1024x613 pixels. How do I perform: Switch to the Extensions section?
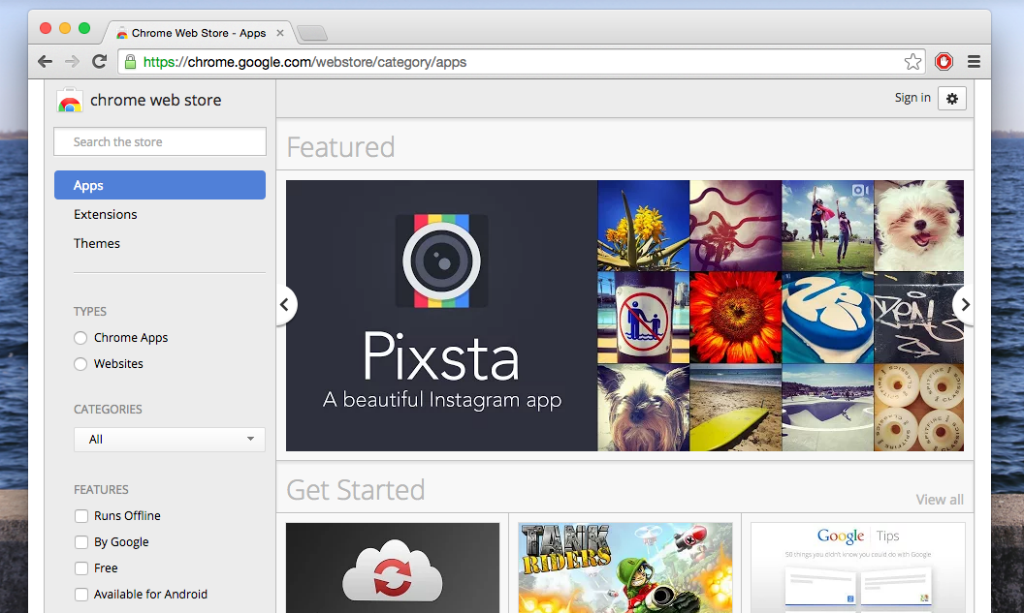click(x=105, y=214)
